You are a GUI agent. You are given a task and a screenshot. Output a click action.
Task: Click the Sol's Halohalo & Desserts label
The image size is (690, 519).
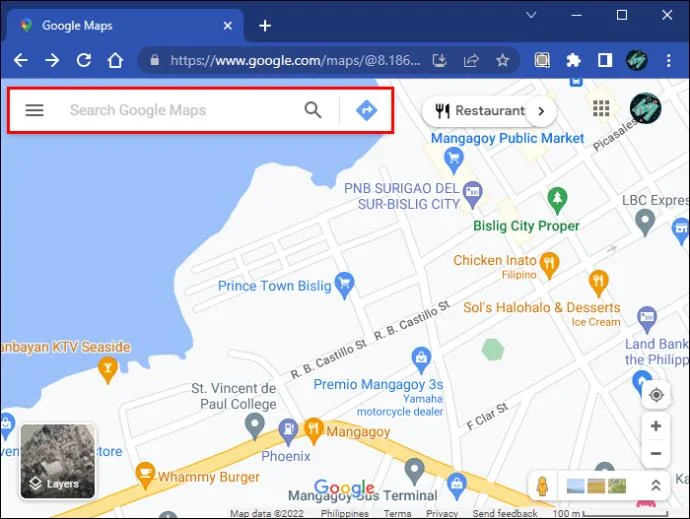click(x=542, y=307)
